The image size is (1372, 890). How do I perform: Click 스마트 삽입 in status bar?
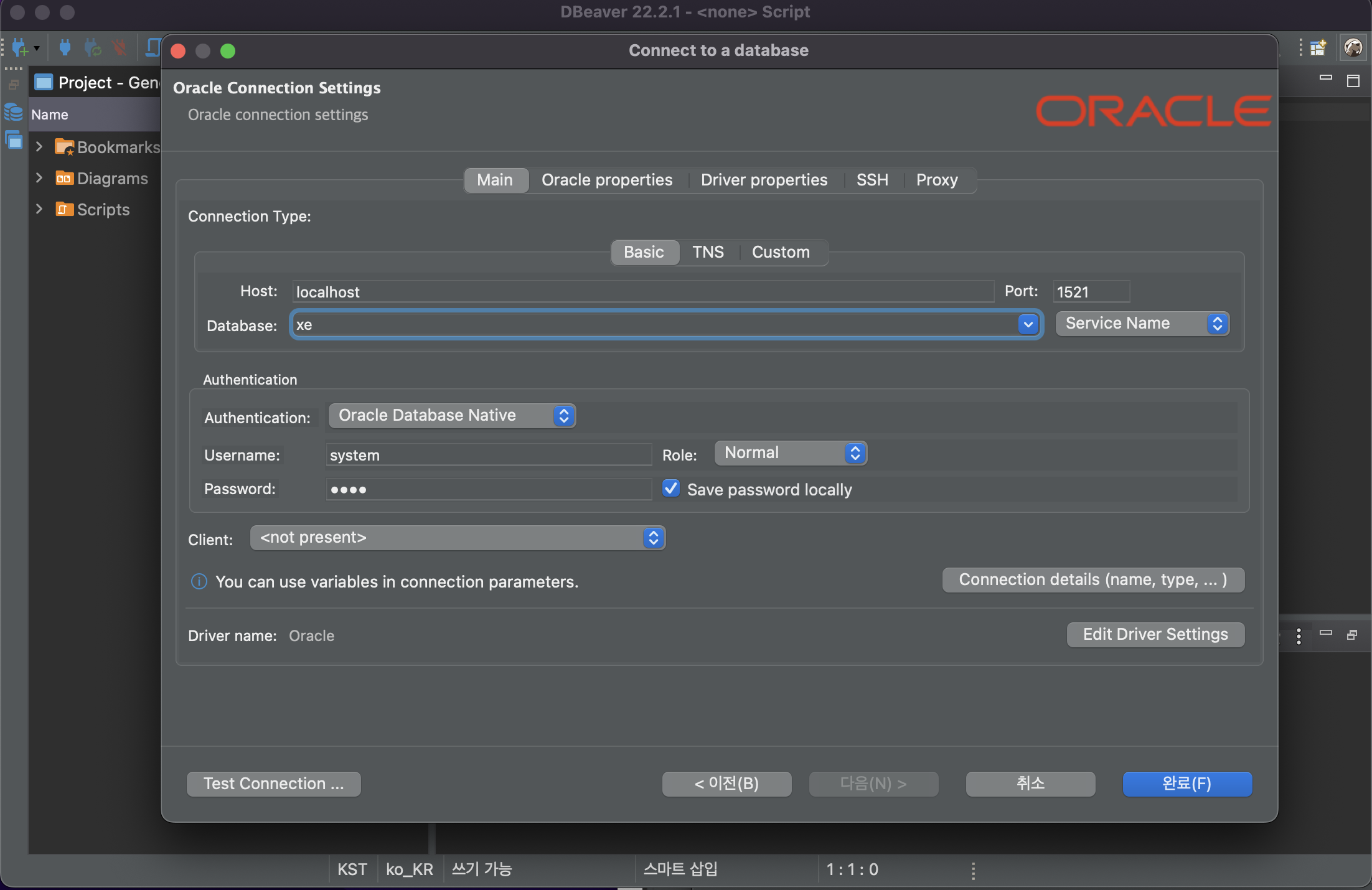tap(680, 869)
